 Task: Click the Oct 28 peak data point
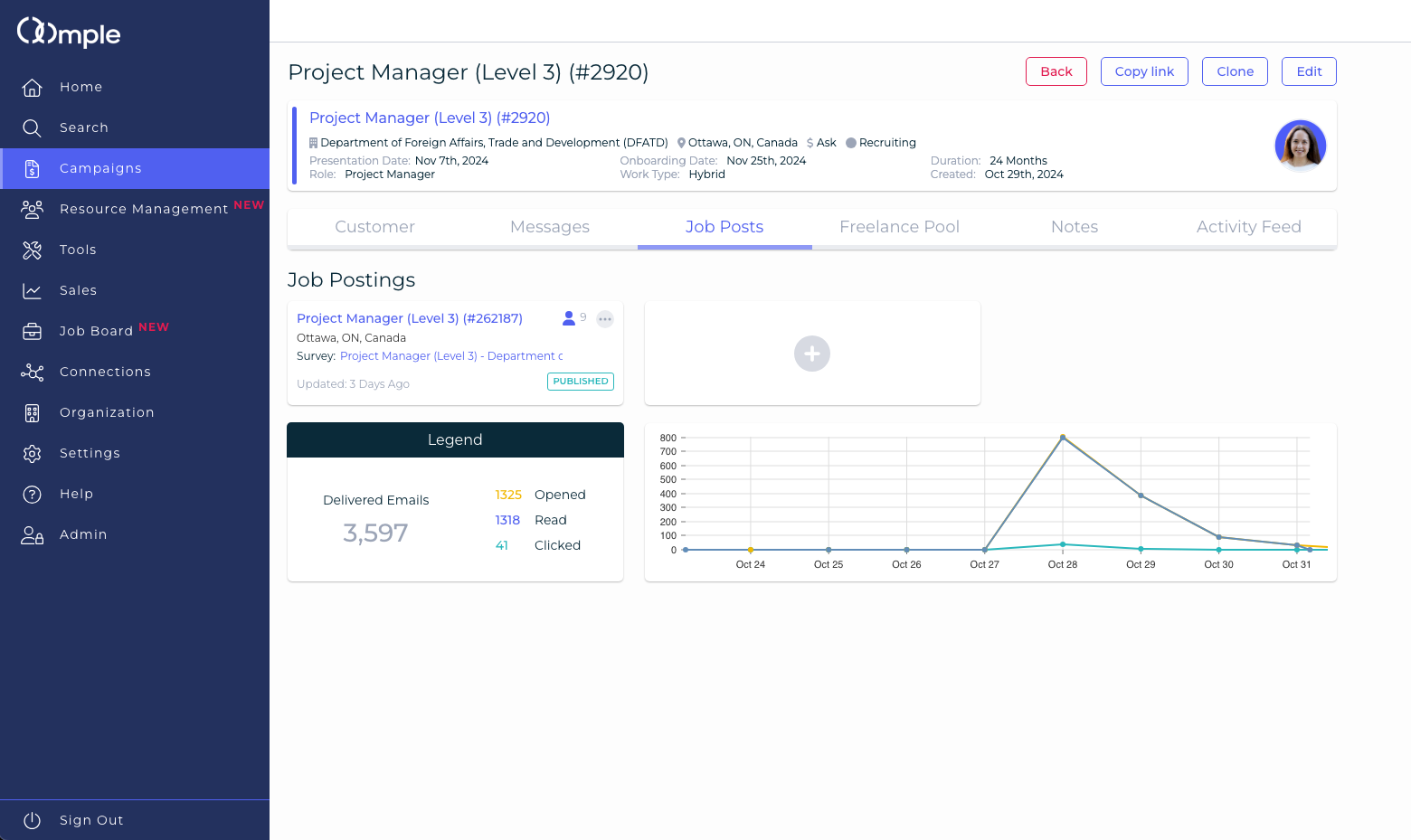coord(1063,438)
